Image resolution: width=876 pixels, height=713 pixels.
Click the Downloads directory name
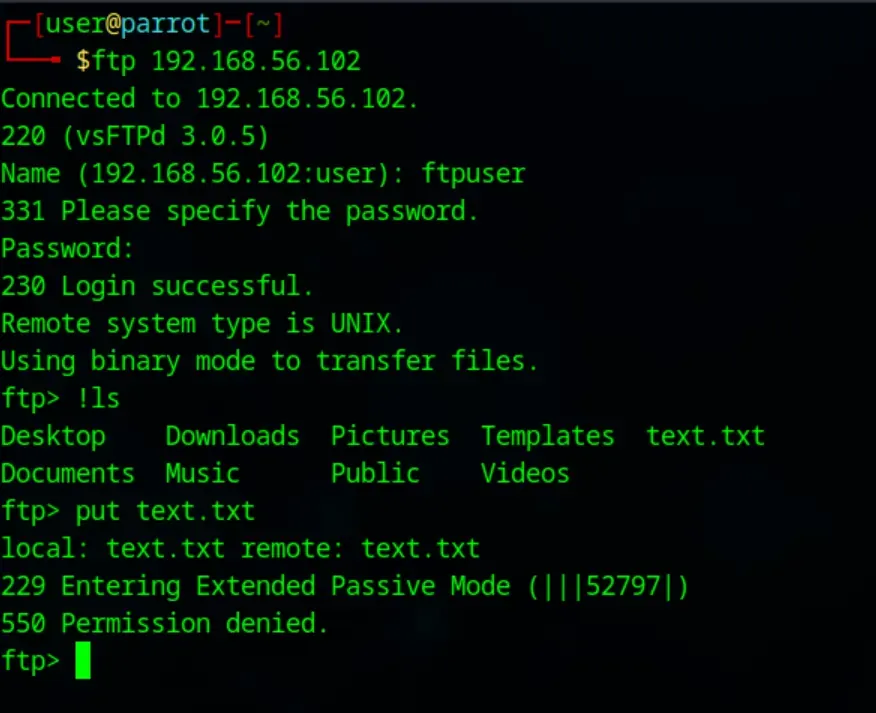pyautogui.click(x=232, y=436)
